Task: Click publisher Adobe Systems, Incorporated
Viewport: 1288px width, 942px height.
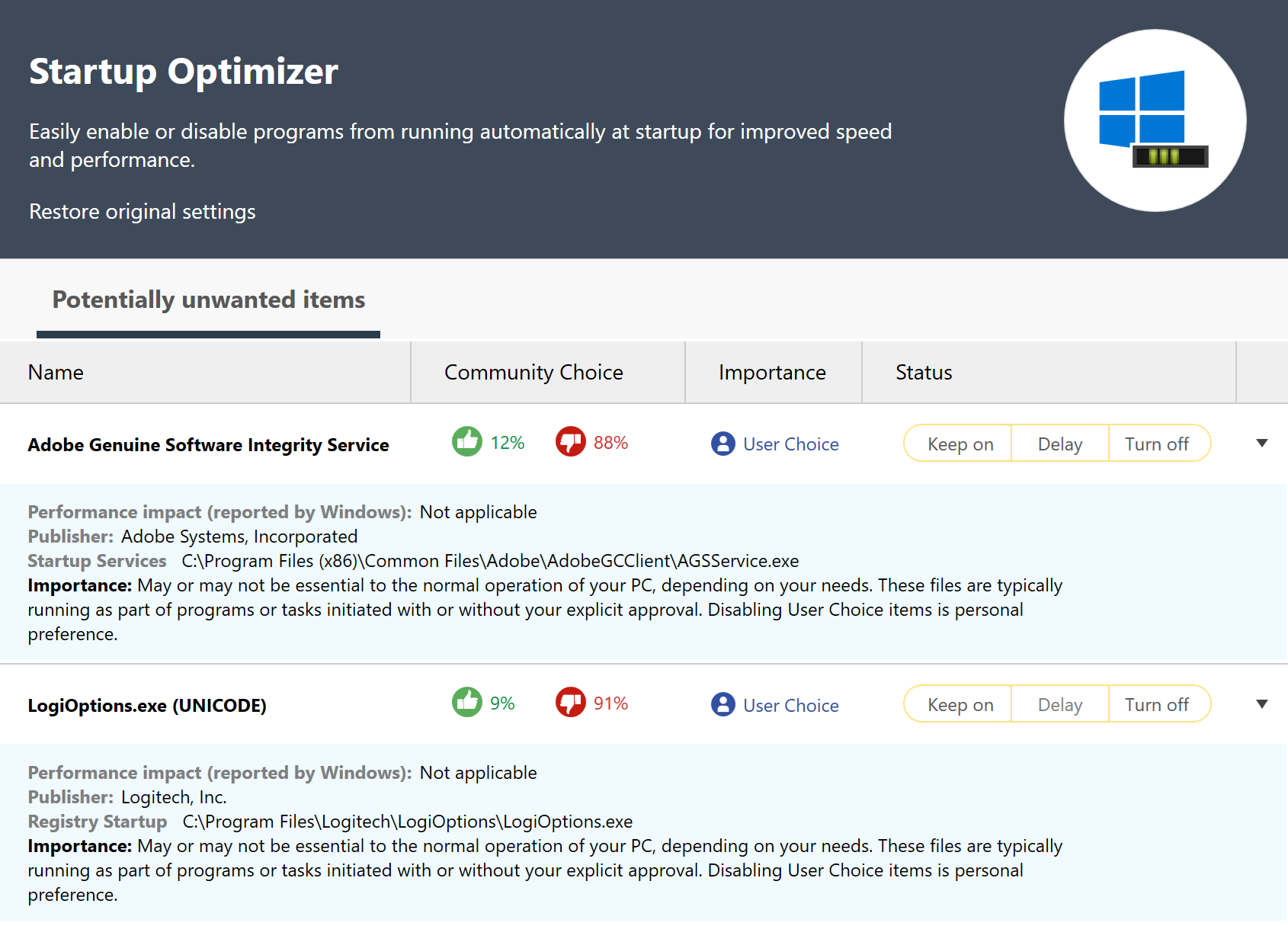Action: point(239,537)
